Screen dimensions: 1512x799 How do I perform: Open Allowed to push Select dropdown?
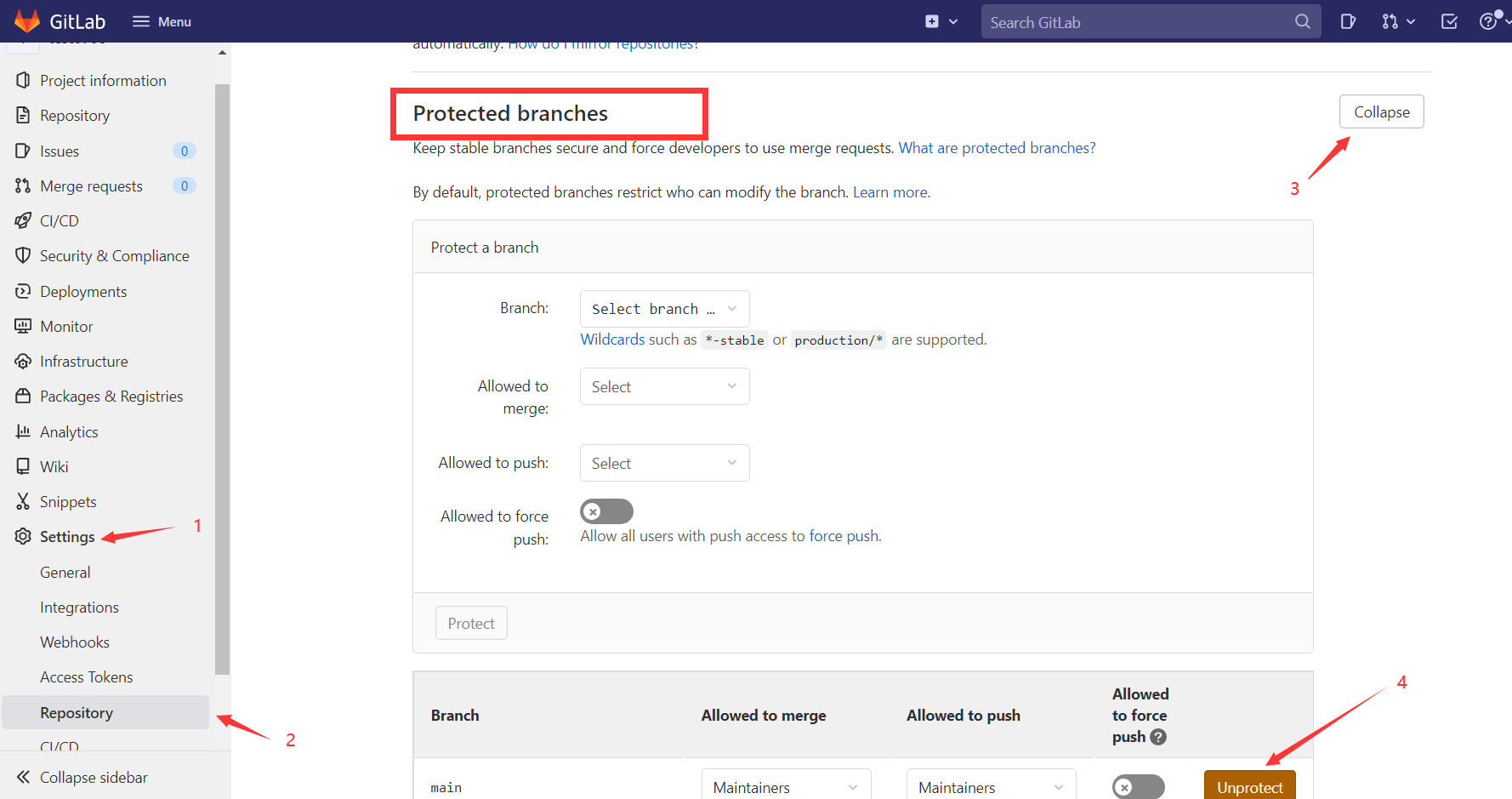[664, 463]
